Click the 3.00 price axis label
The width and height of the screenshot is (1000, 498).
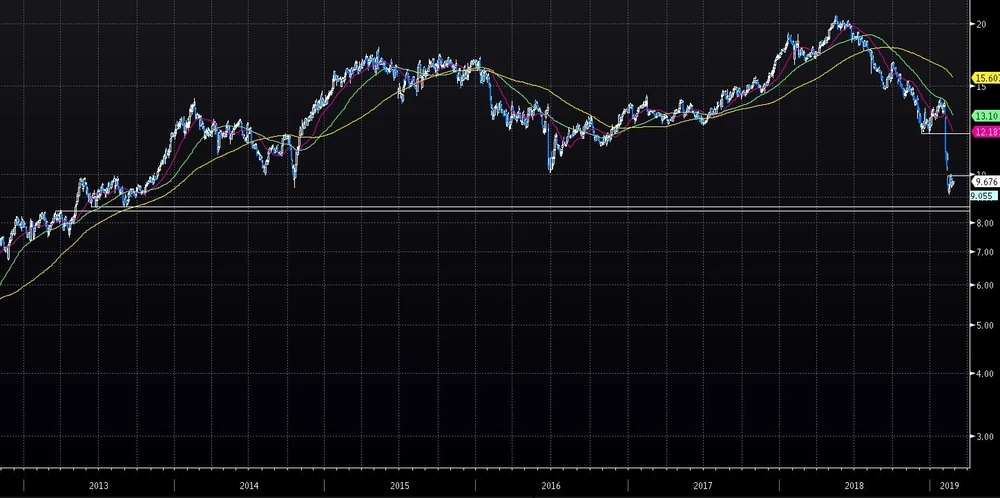pyautogui.click(x=984, y=437)
